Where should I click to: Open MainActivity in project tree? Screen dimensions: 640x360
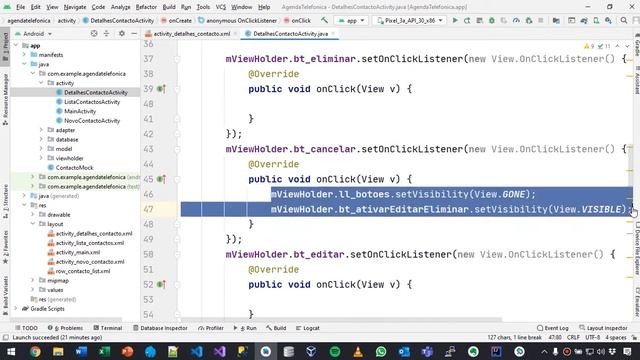(x=80, y=111)
